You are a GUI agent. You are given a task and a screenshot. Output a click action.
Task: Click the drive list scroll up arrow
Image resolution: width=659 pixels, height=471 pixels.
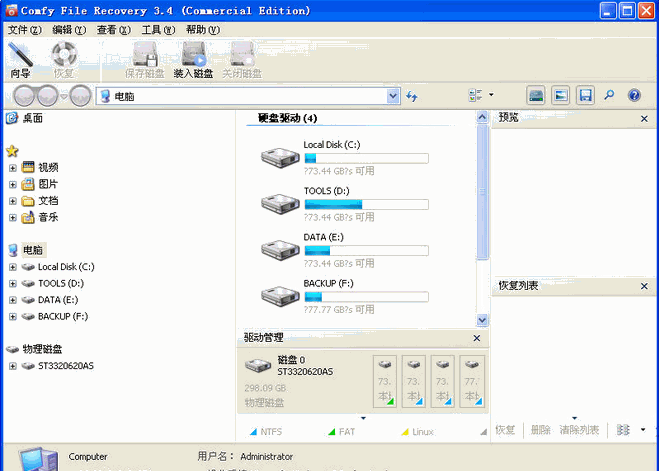[x=482, y=117]
